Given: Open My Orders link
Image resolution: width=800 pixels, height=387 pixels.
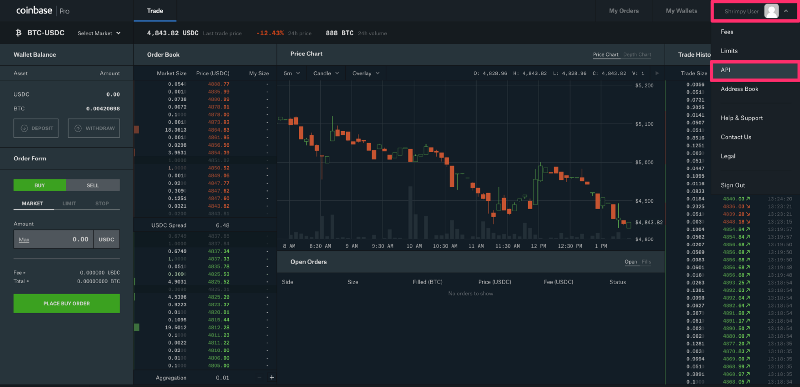Looking at the screenshot, I should click(623, 11).
